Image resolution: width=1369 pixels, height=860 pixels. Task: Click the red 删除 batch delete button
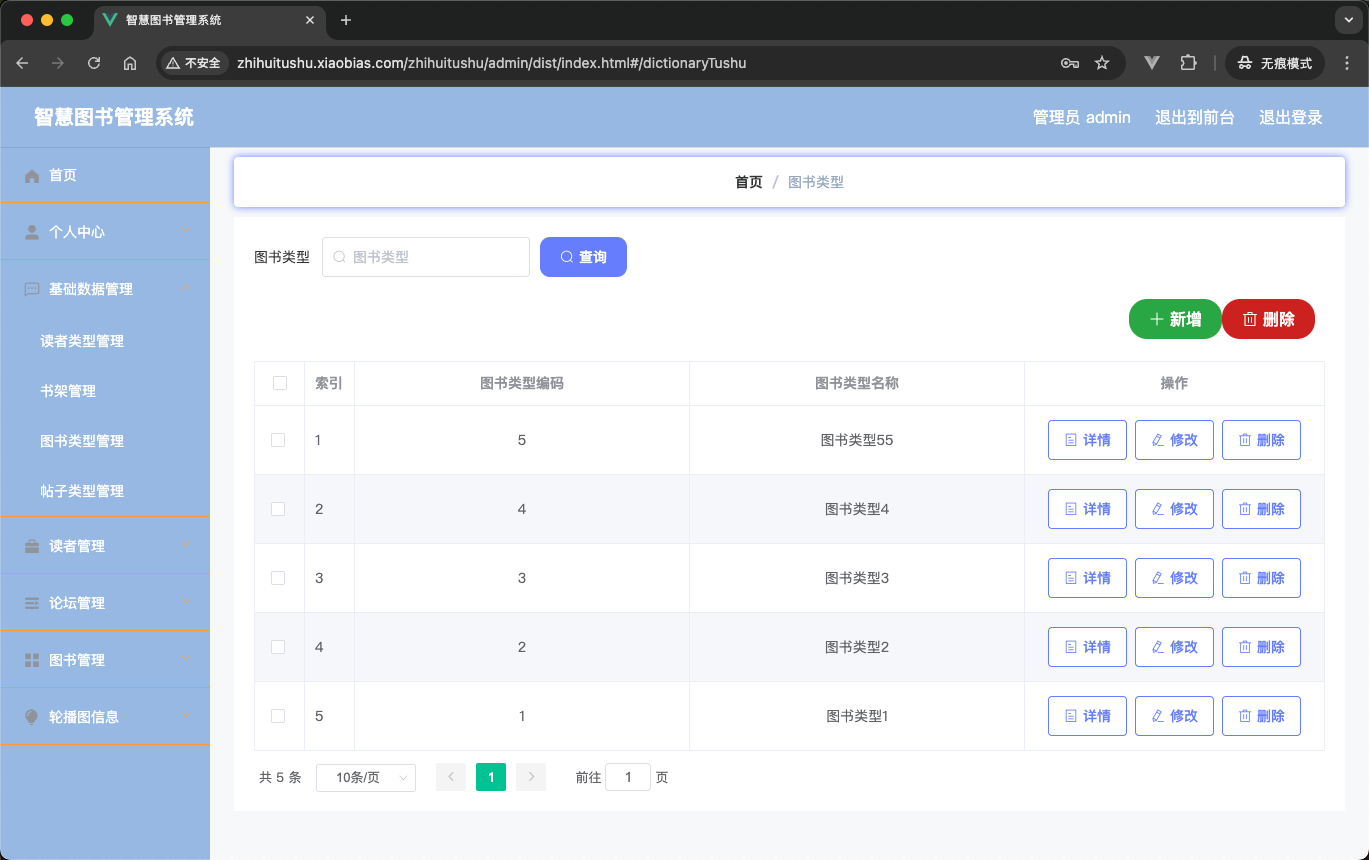tap(1268, 319)
